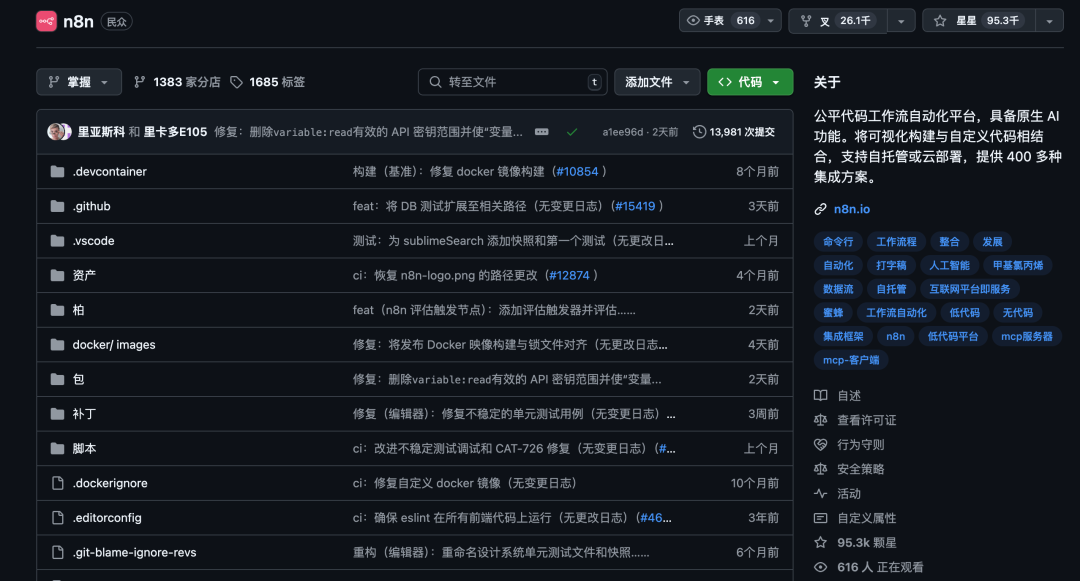This screenshot has height=581, width=1080.
Task: Open pull request #12874 link
Action: pos(569,275)
